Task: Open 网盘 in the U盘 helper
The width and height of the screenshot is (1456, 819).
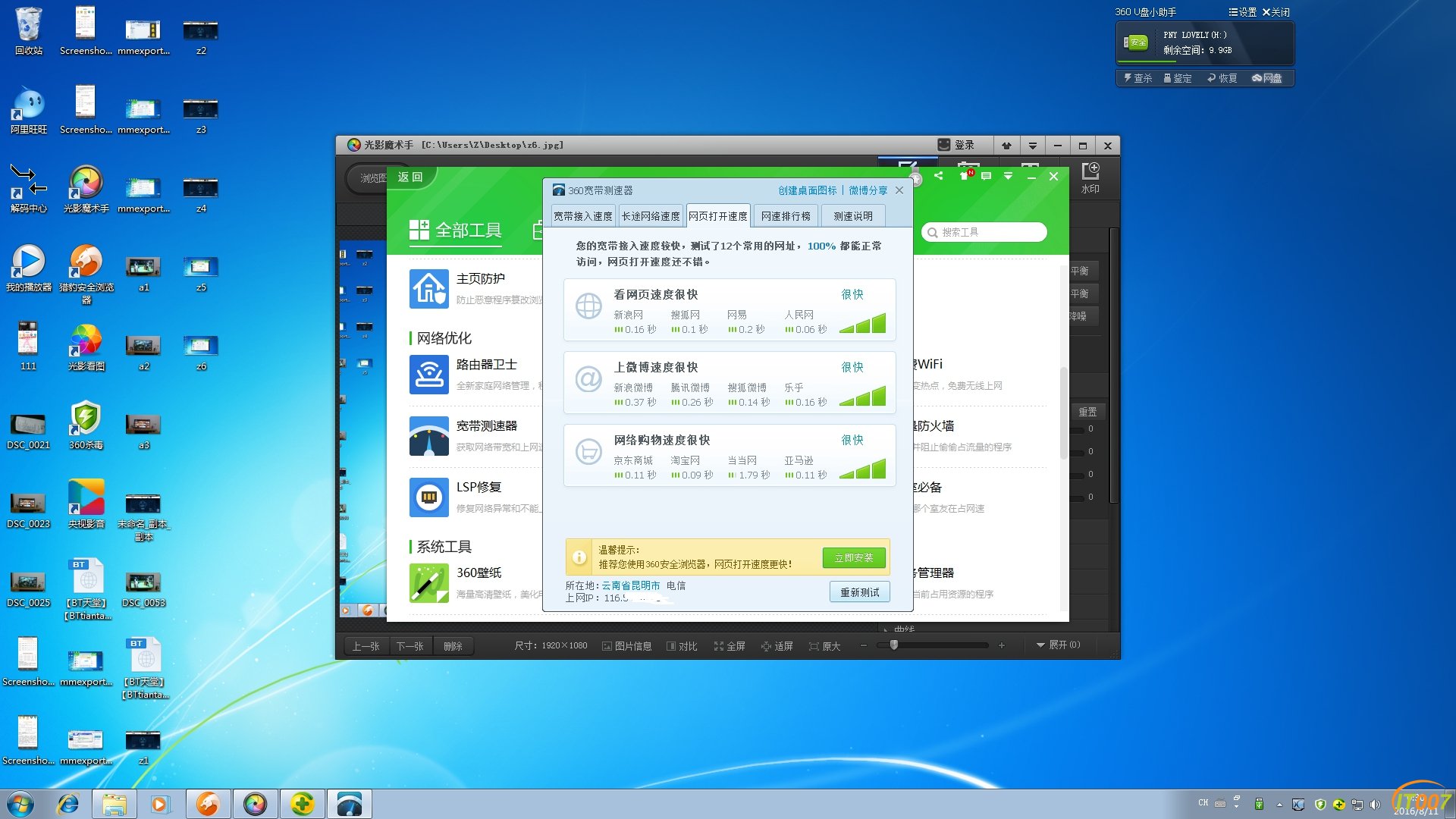Action: [x=1267, y=78]
